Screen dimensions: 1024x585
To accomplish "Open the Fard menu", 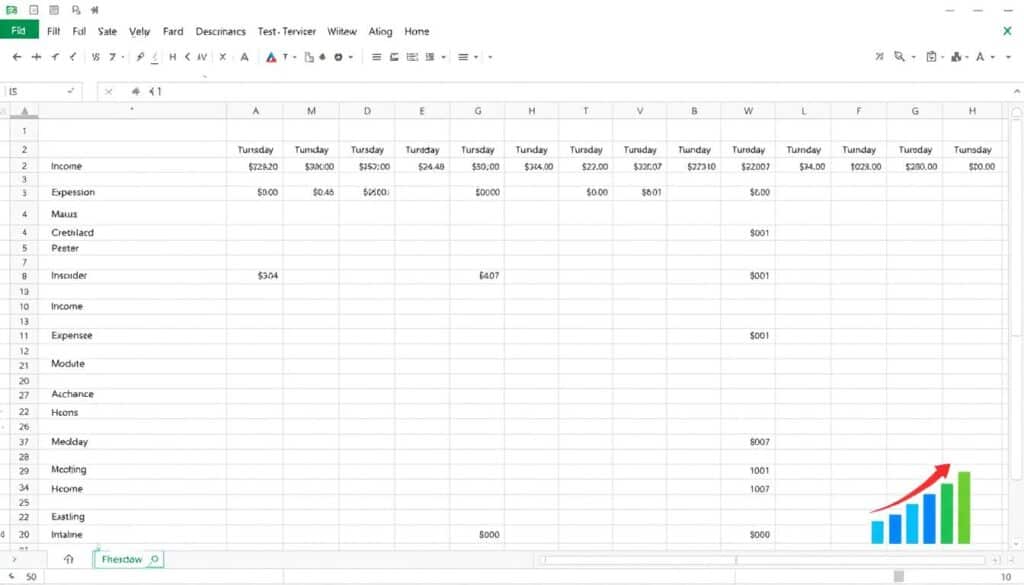I will tap(173, 31).
